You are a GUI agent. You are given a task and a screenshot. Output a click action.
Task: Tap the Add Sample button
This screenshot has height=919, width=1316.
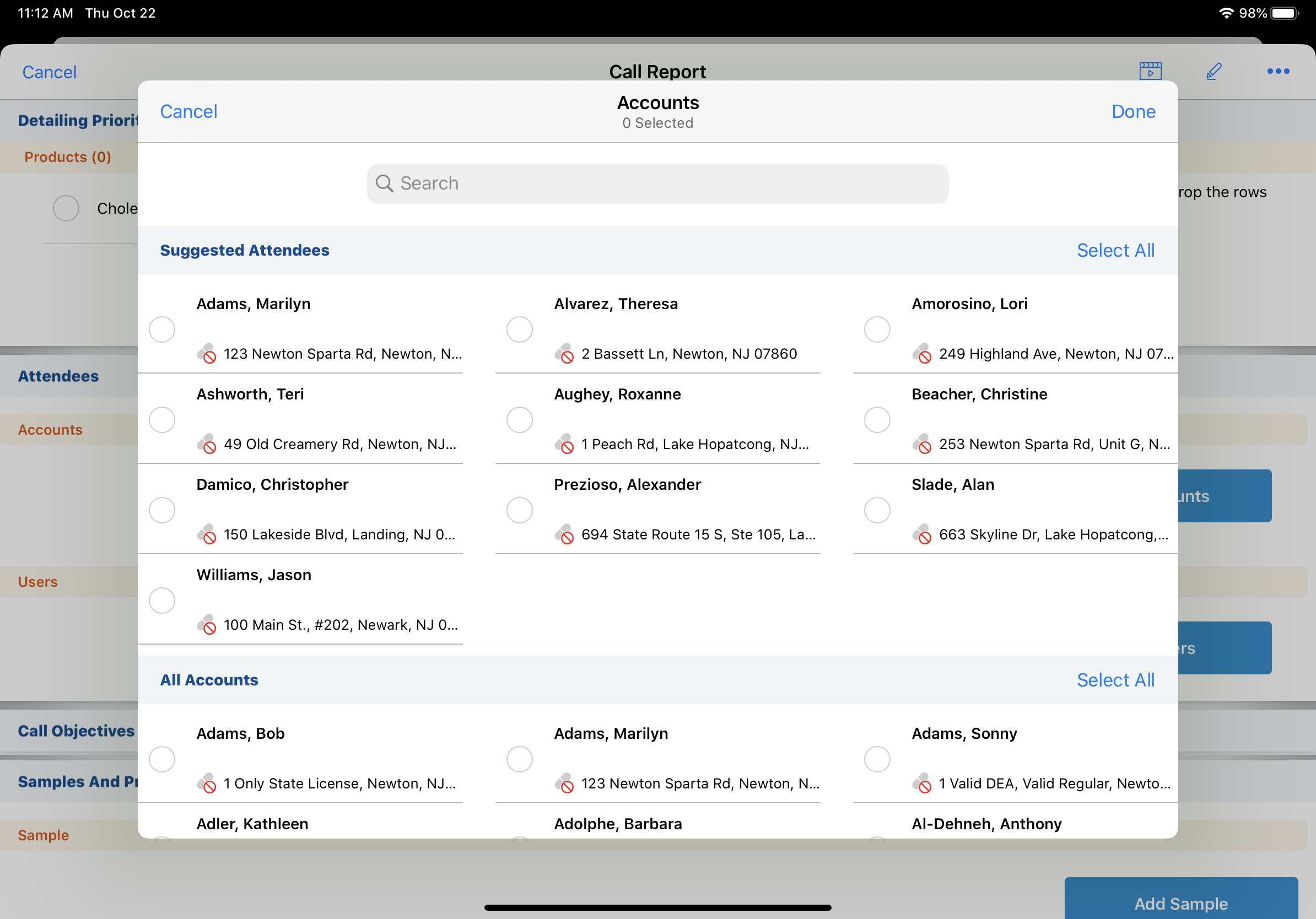pos(1181,903)
